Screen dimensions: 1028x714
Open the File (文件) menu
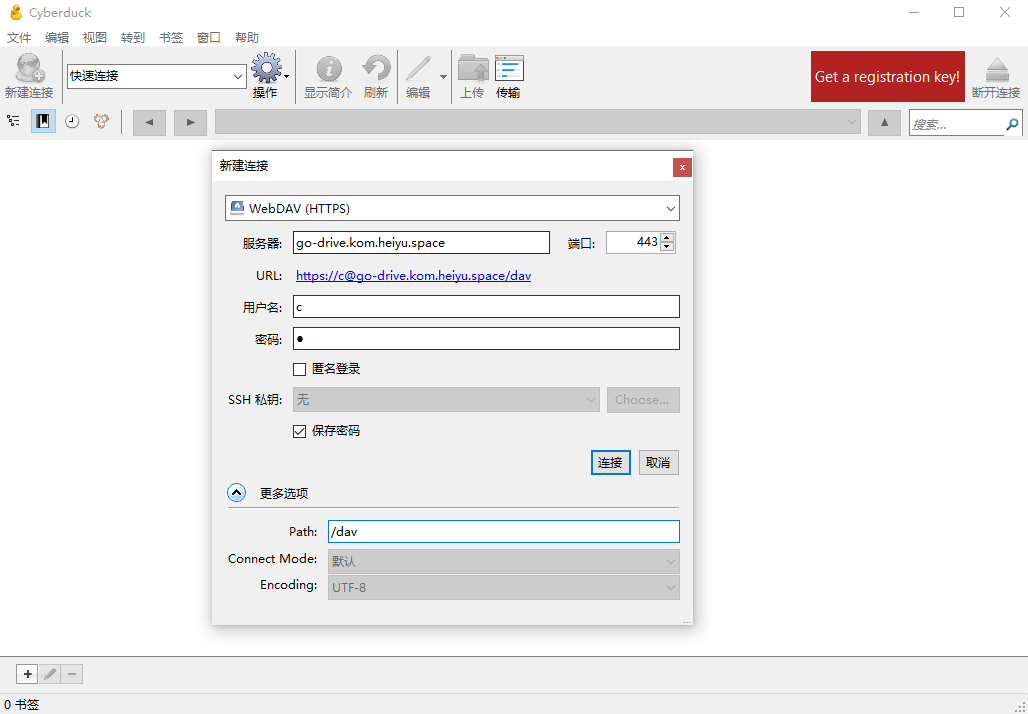(x=19, y=38)
